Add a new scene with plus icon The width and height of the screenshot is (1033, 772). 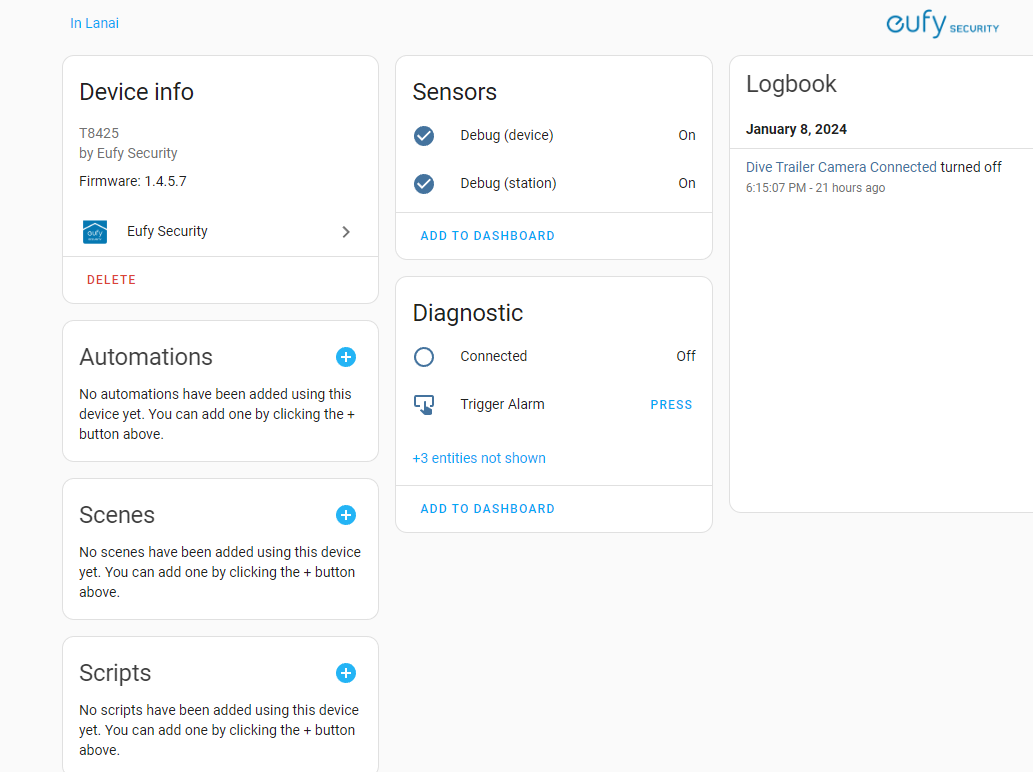(346, 515)
